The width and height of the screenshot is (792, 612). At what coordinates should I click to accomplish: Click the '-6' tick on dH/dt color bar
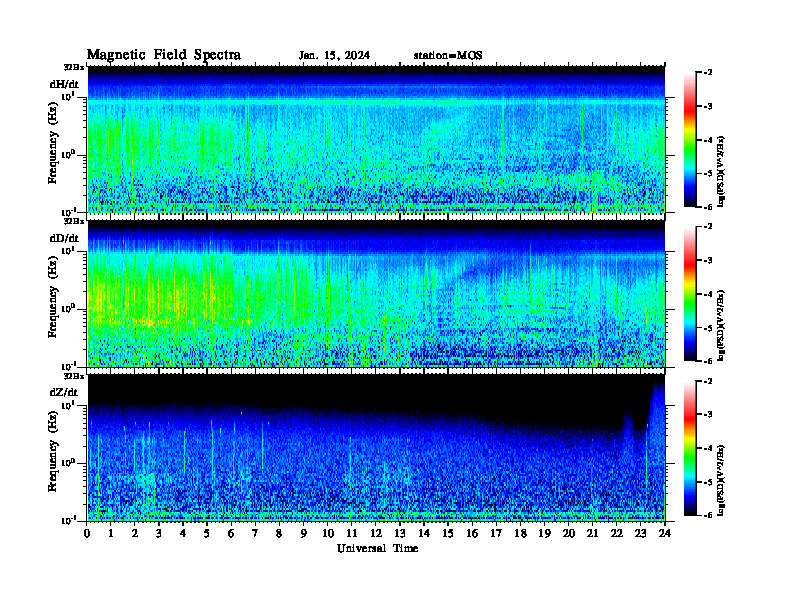click(708, 207)
